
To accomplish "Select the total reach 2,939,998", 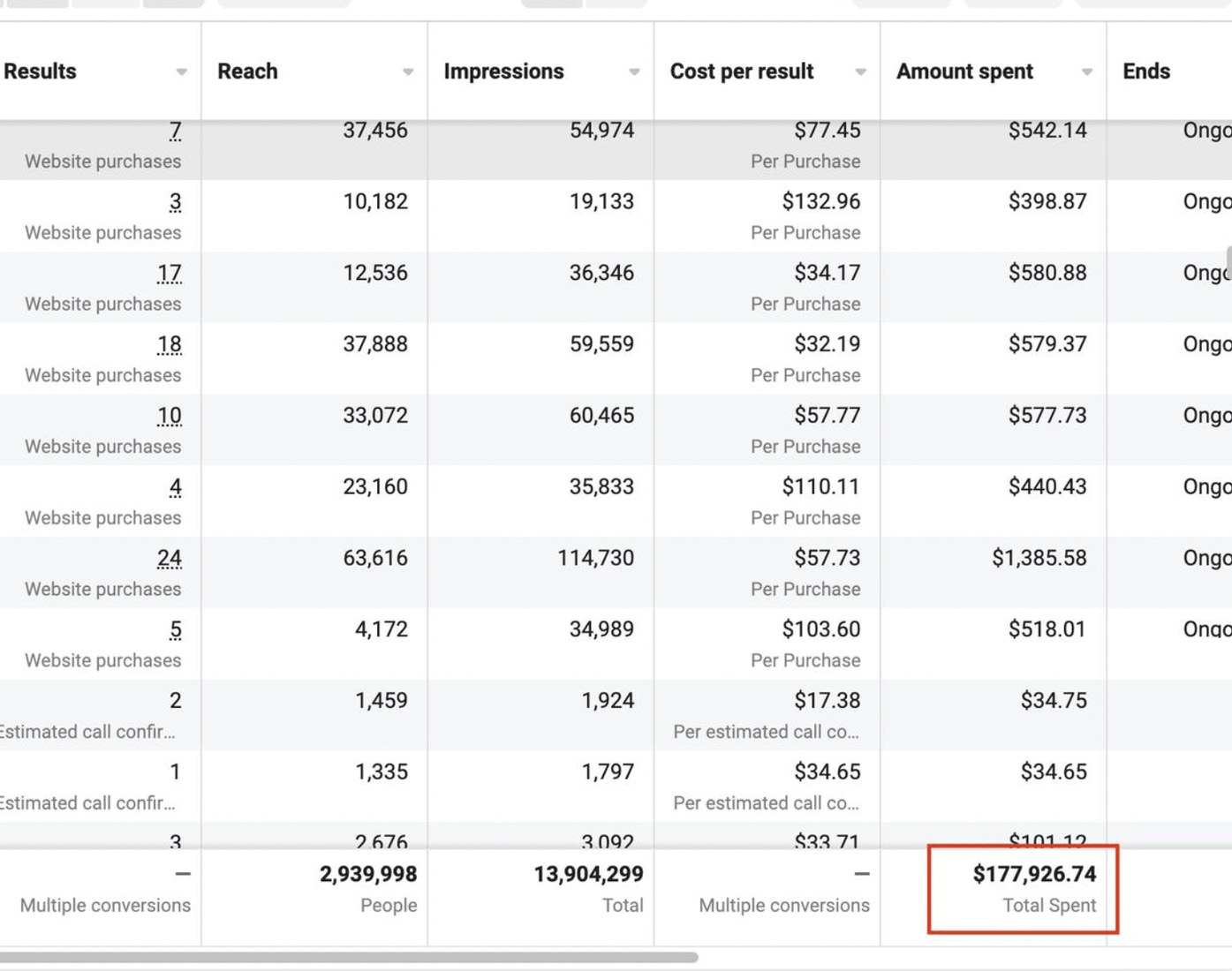I will click(x=368, y=875).
